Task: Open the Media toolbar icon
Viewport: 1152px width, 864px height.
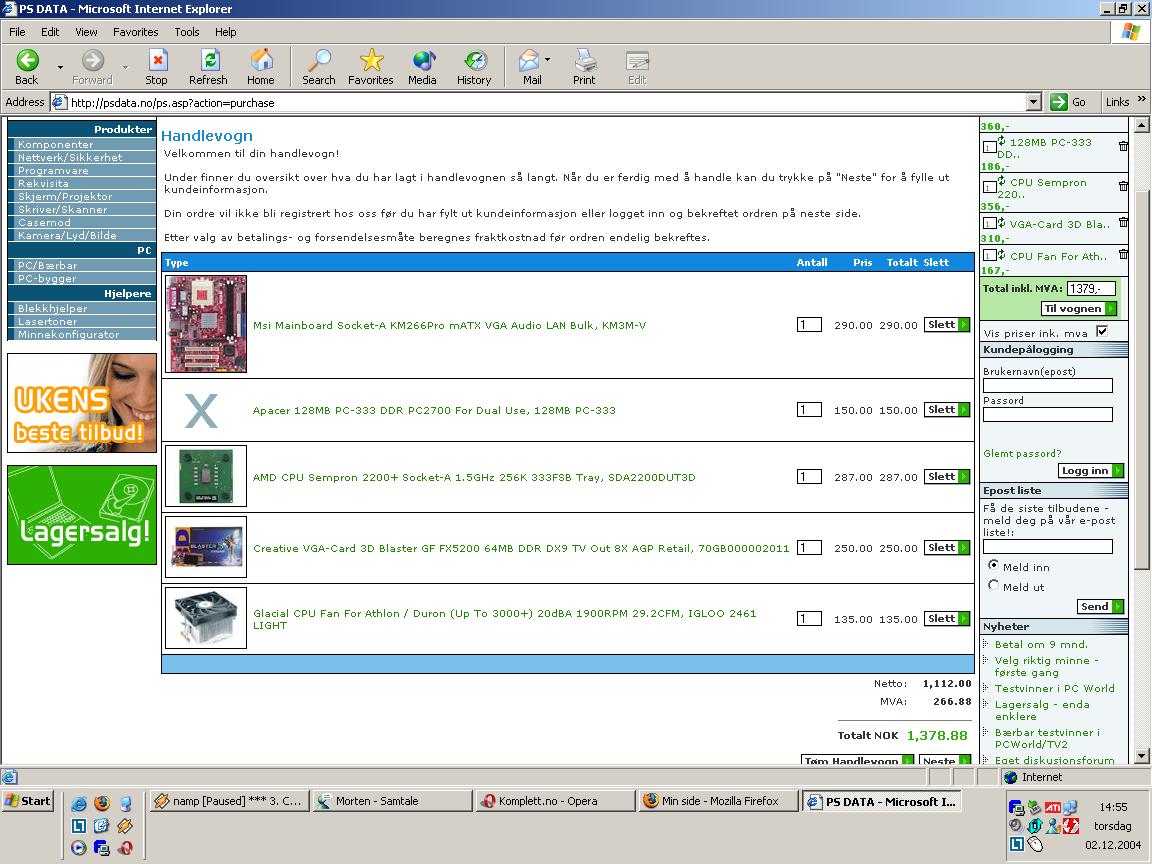Action: pos(422,68)
